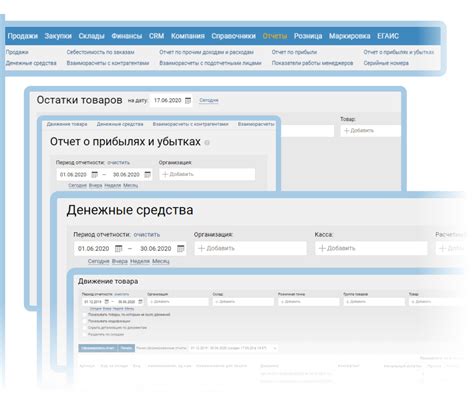Click the wider blue build-report button in Движение товара
This screenshot has width=474, height=401.
[x=98, y=348]
